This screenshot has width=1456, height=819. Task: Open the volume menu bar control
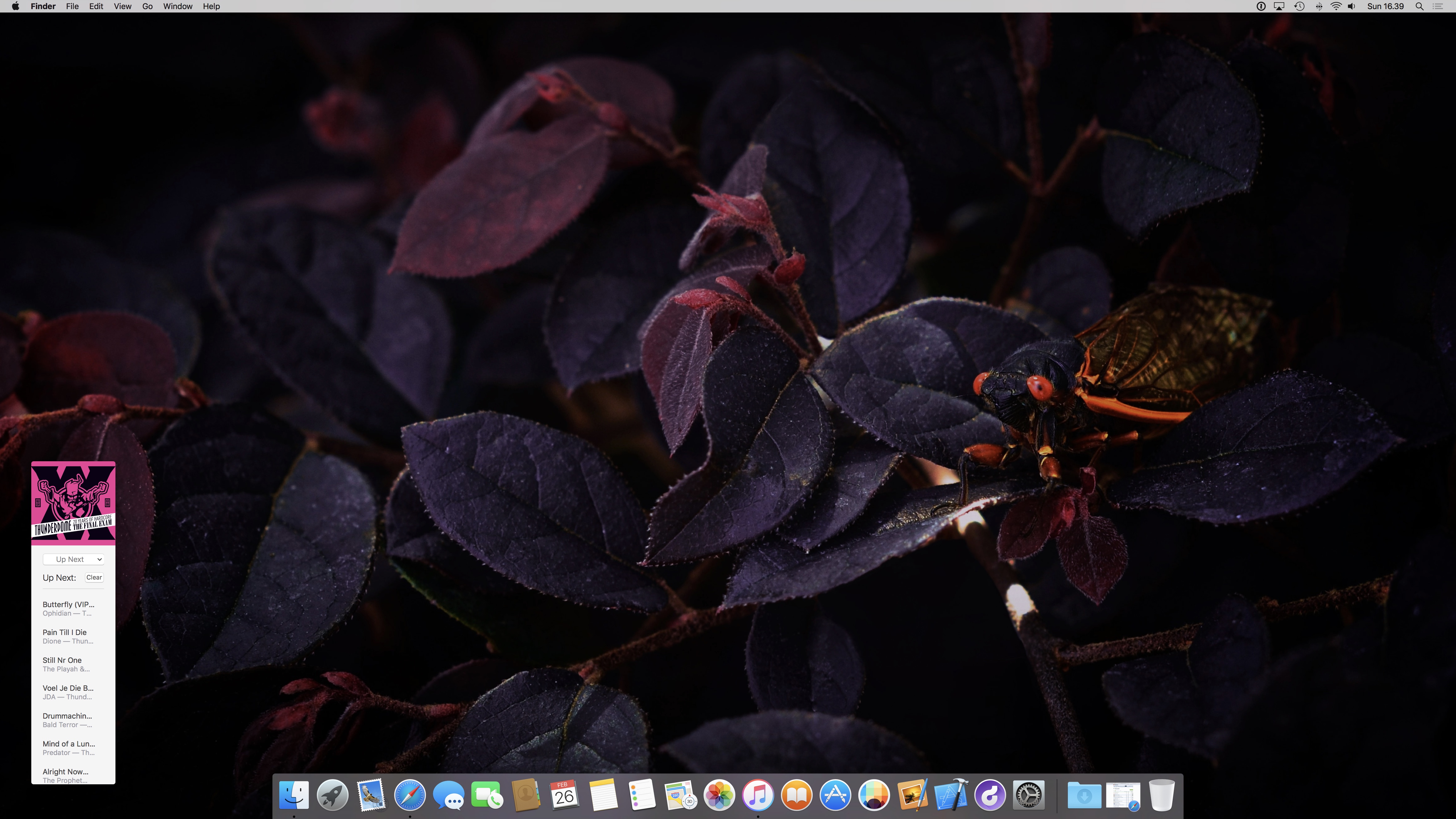1351,6
